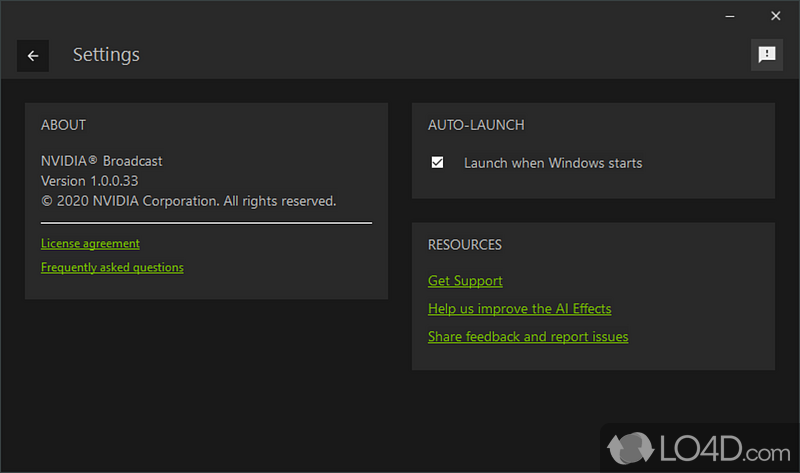800x473 pixels.
Task: Click the RESOURCES section heading
Action: pos(465,244)
